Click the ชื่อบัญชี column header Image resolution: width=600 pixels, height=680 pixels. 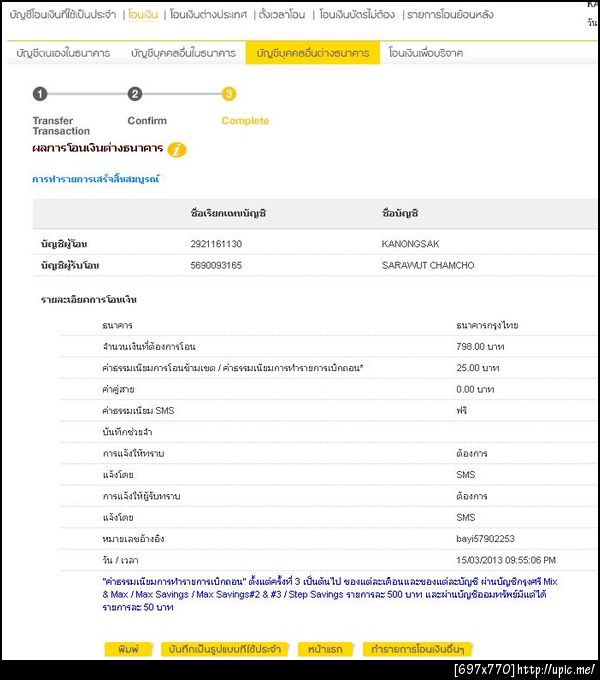[x=400, y=213]
